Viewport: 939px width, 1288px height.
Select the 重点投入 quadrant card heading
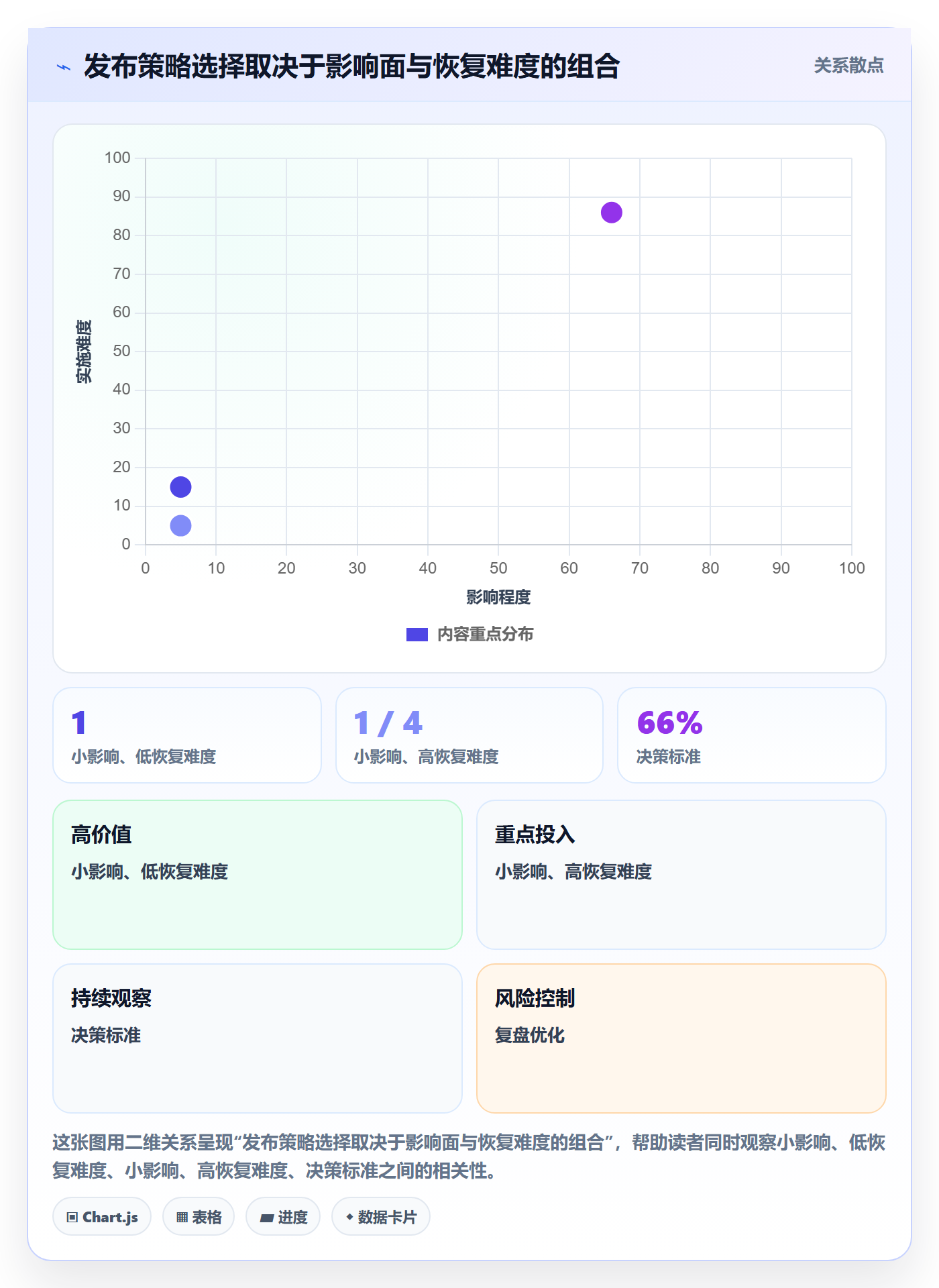535,835
